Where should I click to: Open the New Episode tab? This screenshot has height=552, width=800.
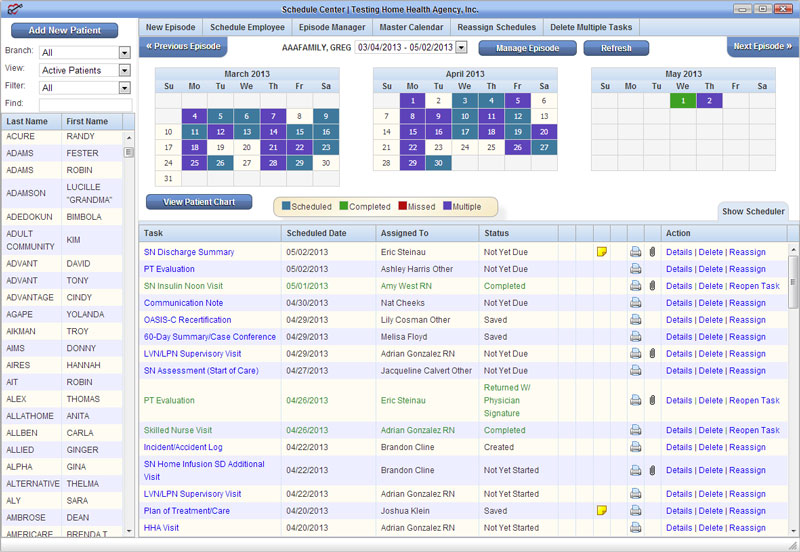pos(170,27)
